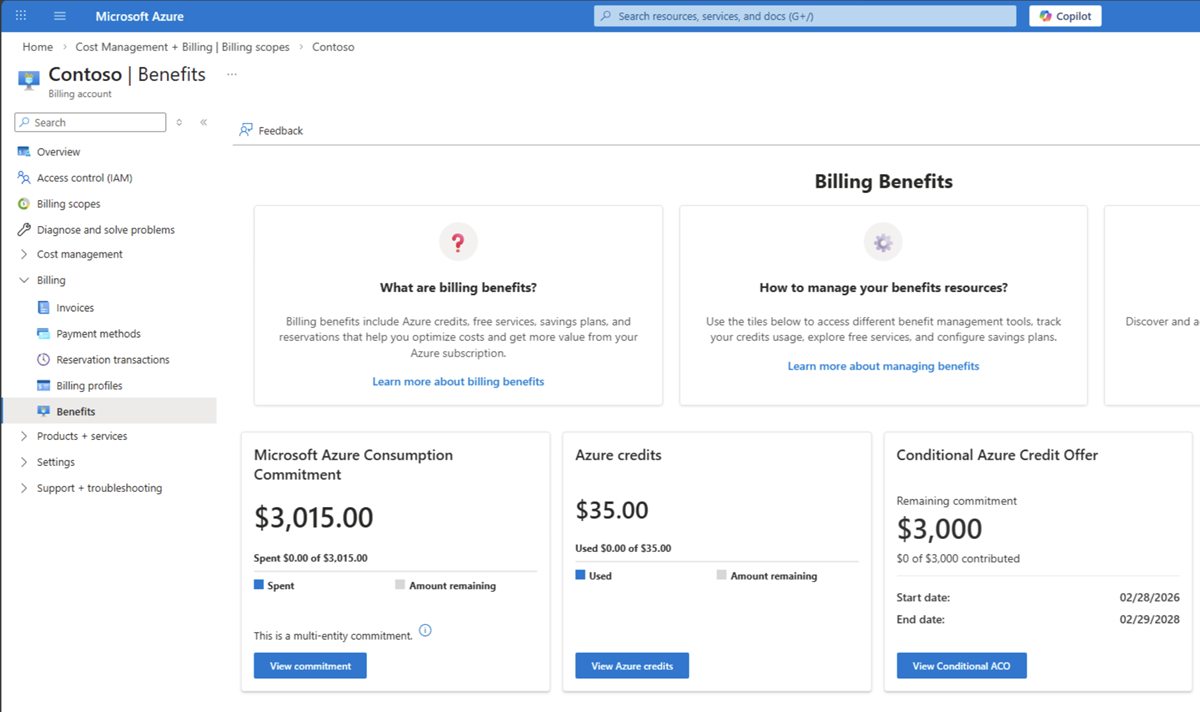
Task: Expand the Settings section
Action: 24,463
